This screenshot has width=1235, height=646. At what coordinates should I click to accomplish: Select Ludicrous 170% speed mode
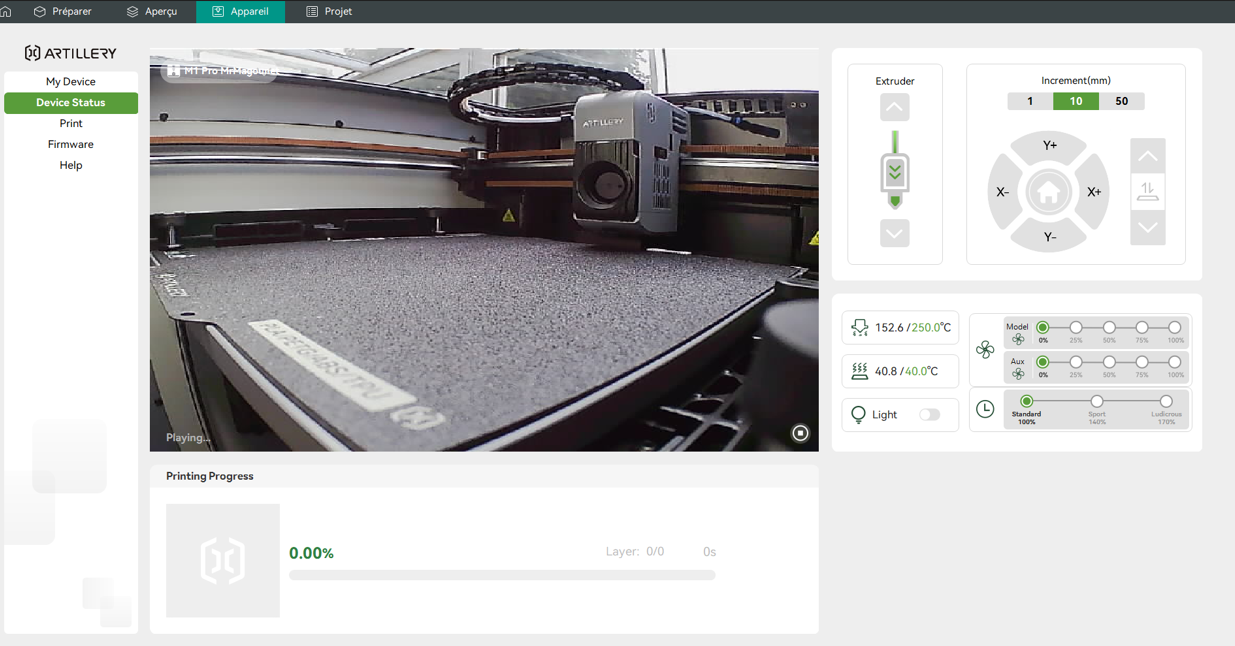[x=1166, y=402]
